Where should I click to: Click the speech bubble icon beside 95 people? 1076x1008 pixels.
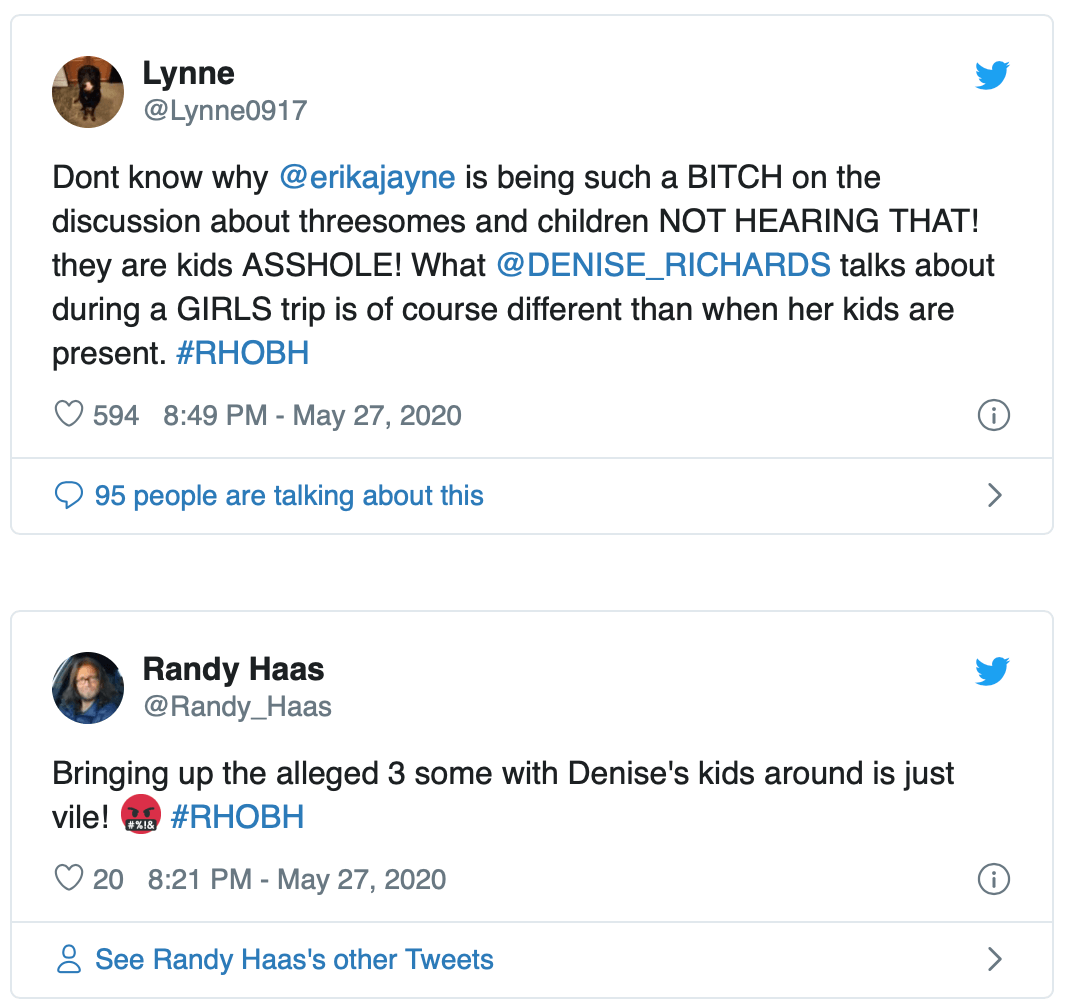[68, 495]
